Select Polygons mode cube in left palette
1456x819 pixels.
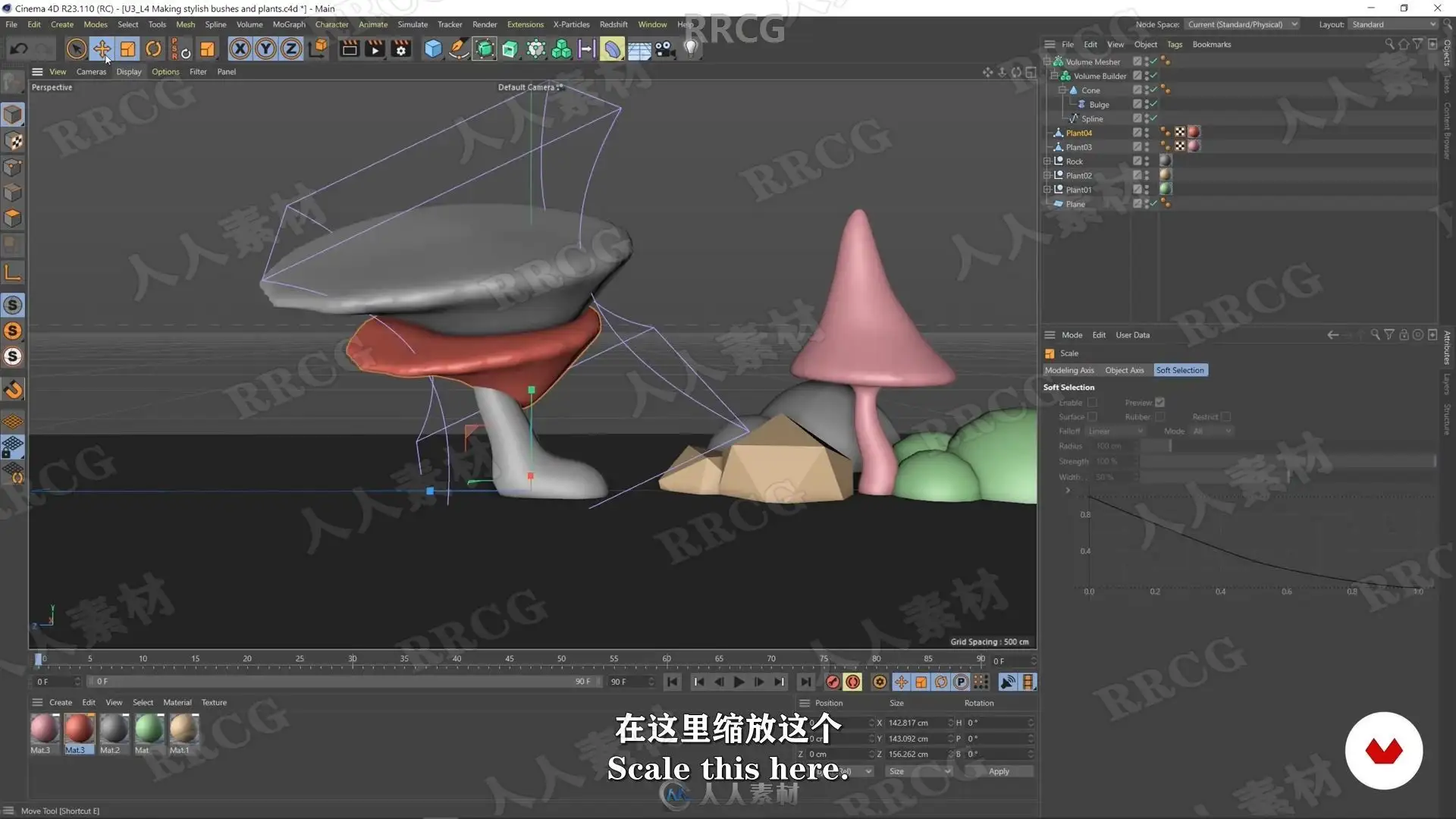click(x=13, y=218)
